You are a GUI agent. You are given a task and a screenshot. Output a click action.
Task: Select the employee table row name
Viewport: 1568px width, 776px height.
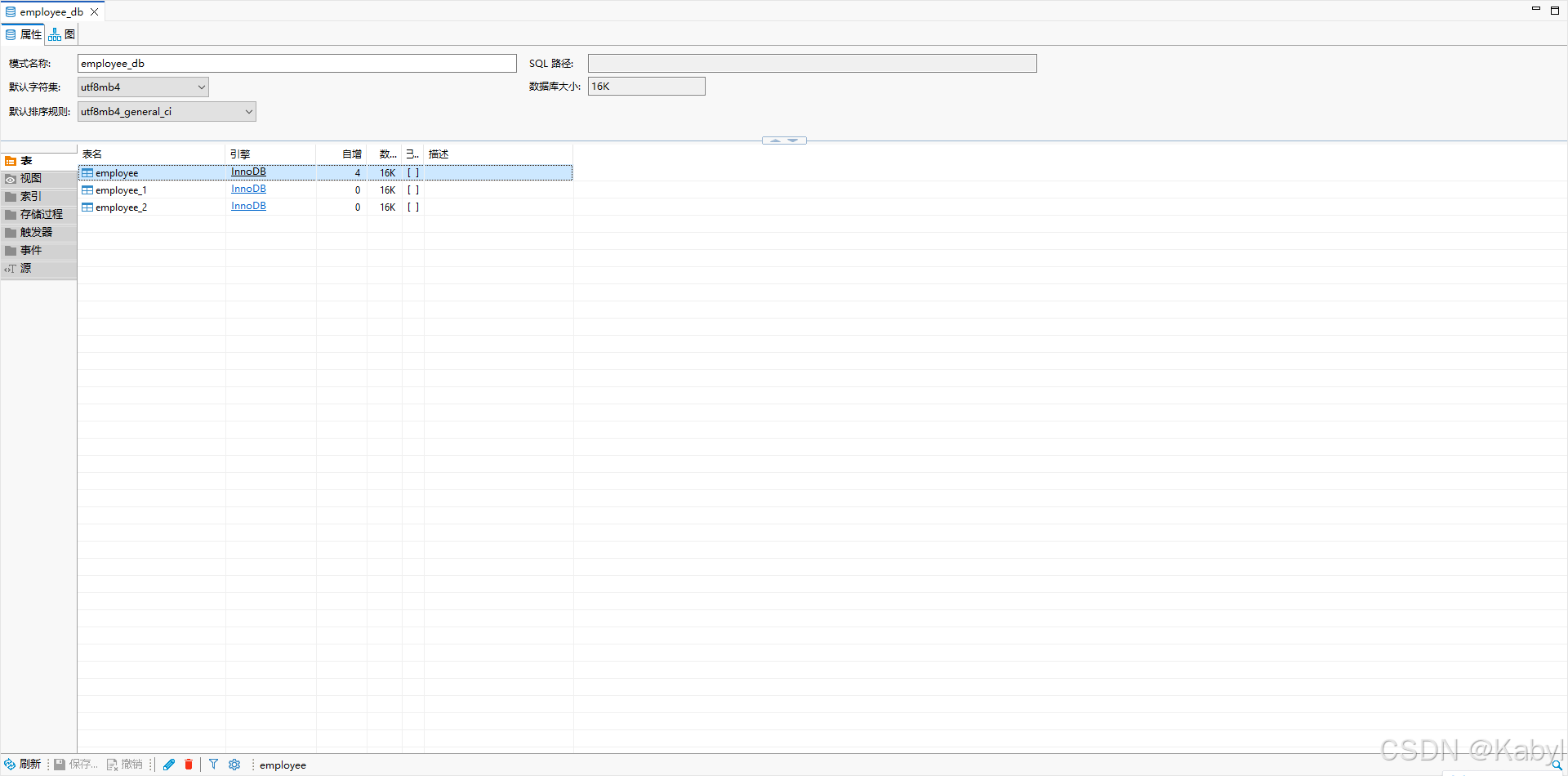tap(117, 173)
